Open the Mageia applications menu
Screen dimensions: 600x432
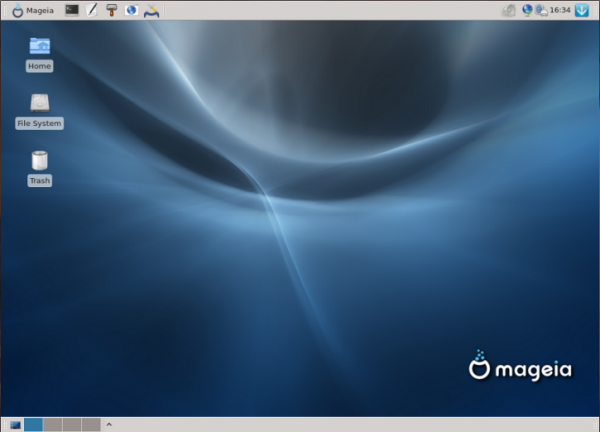33,10
